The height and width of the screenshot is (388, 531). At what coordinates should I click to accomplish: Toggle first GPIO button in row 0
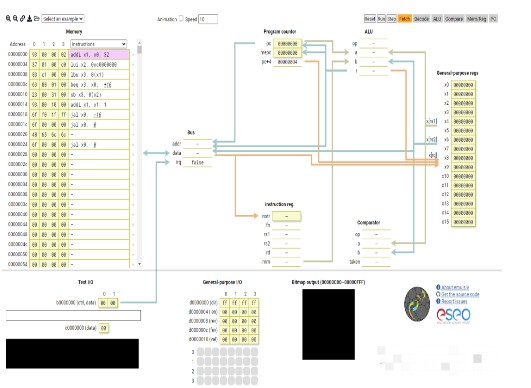tap(200, 352)
